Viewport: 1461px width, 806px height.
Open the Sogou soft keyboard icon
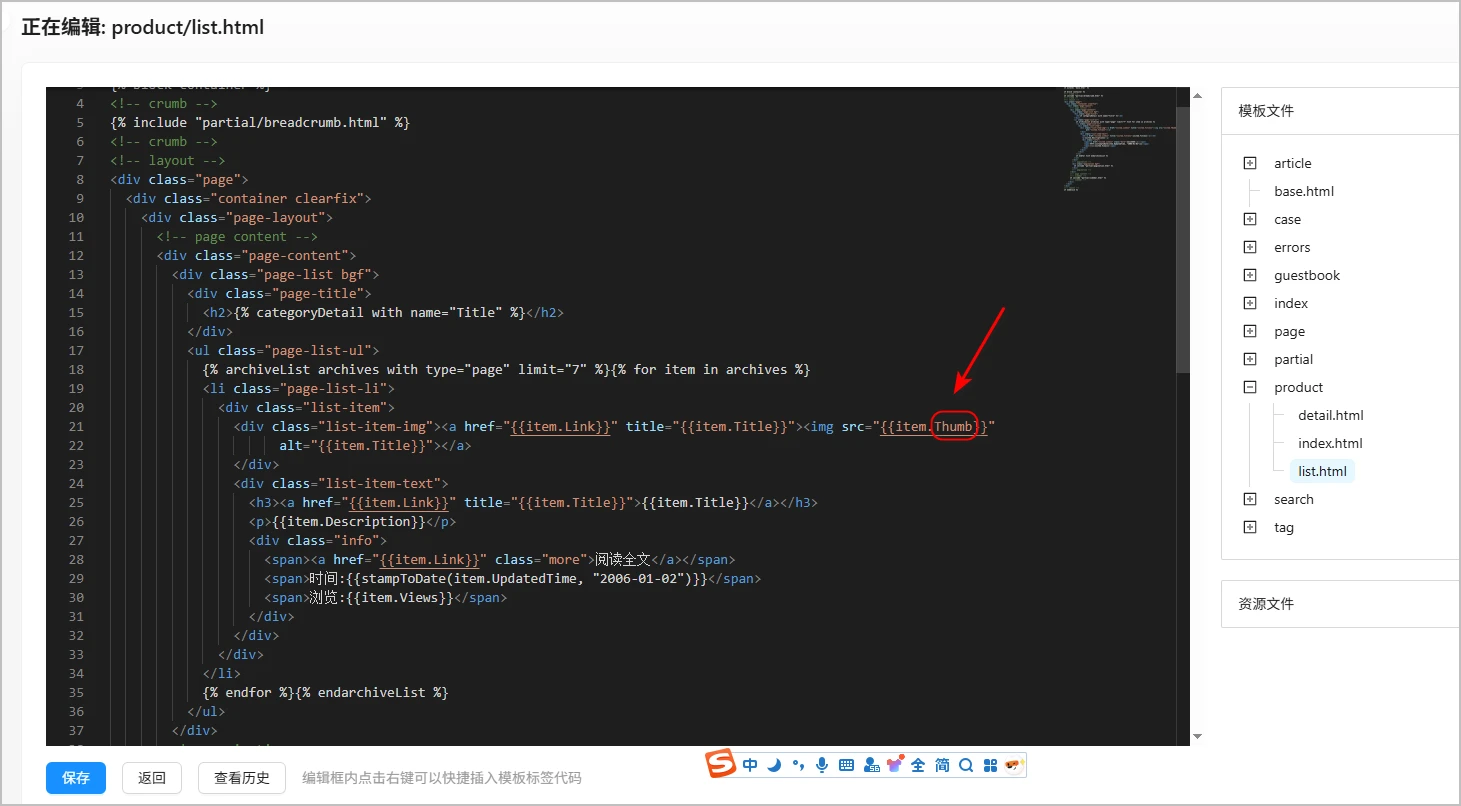(846, 765)
